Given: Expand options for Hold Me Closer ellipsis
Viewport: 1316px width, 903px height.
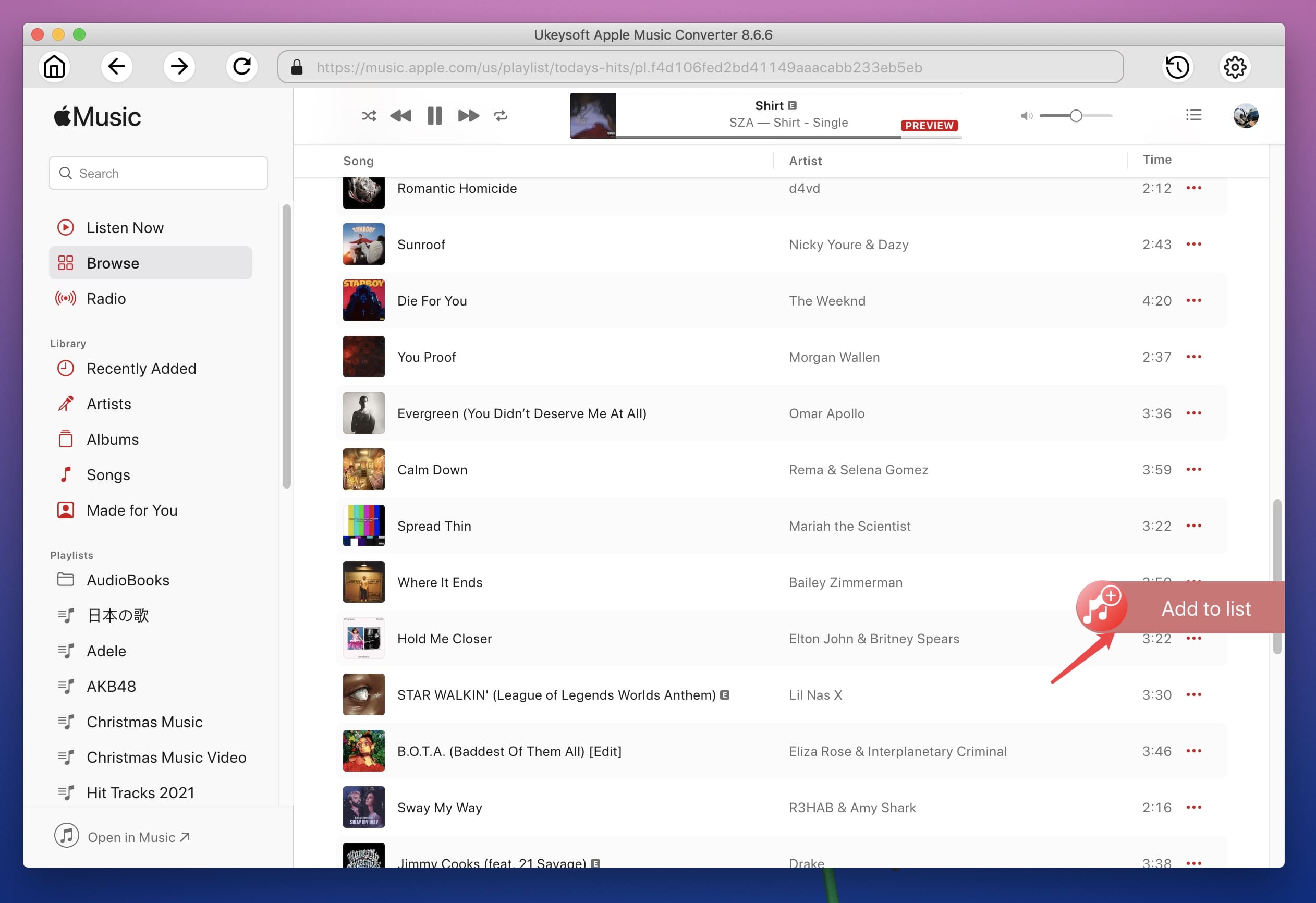Looking at the screenshot, I should (x=1193, y=638).
